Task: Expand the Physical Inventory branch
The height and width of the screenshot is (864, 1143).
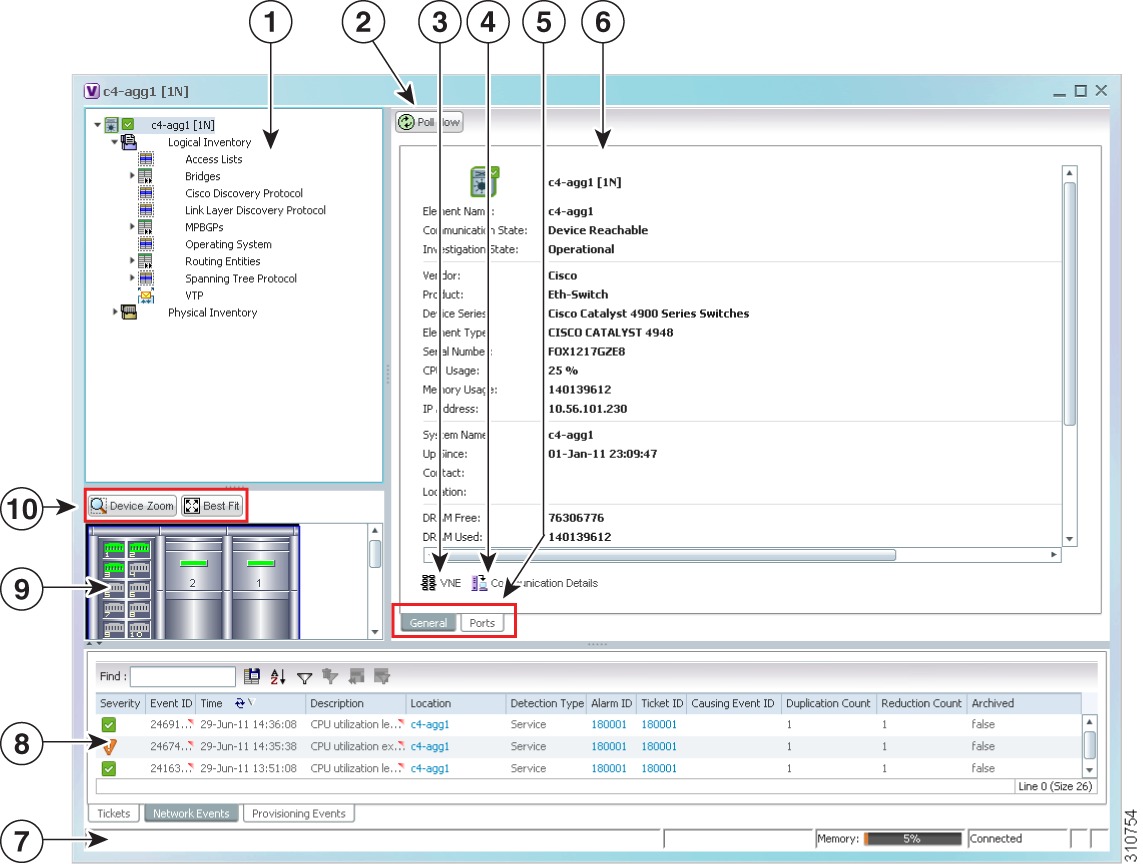Action: tap(114, 312)
